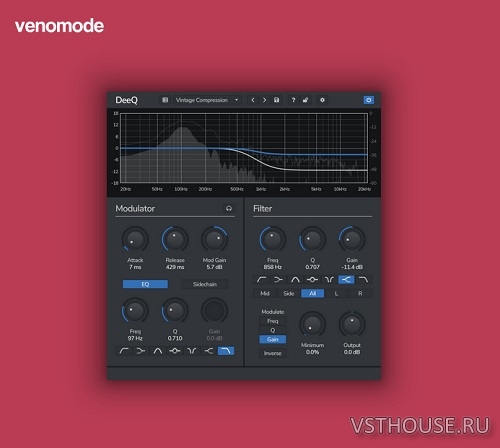Click the Release value 429 ms

click(175, 267)
